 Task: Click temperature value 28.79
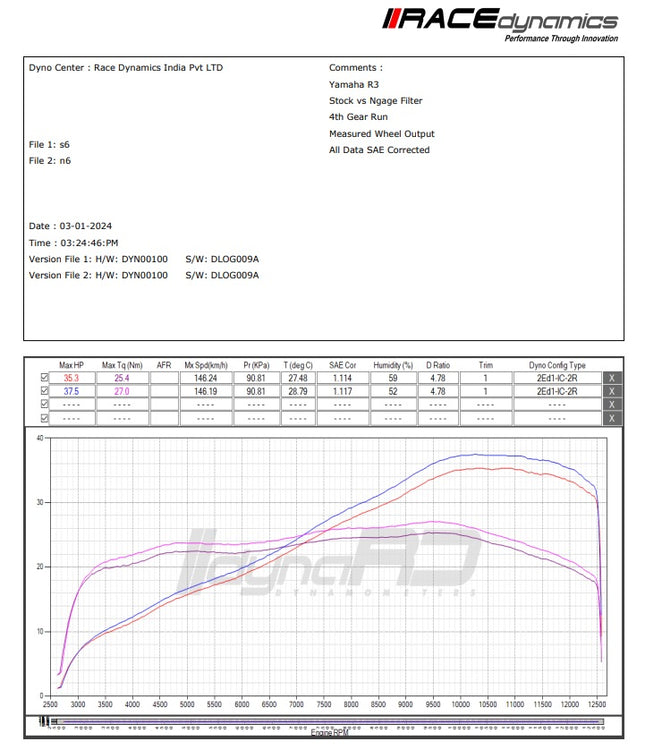(x=298, y=391)
